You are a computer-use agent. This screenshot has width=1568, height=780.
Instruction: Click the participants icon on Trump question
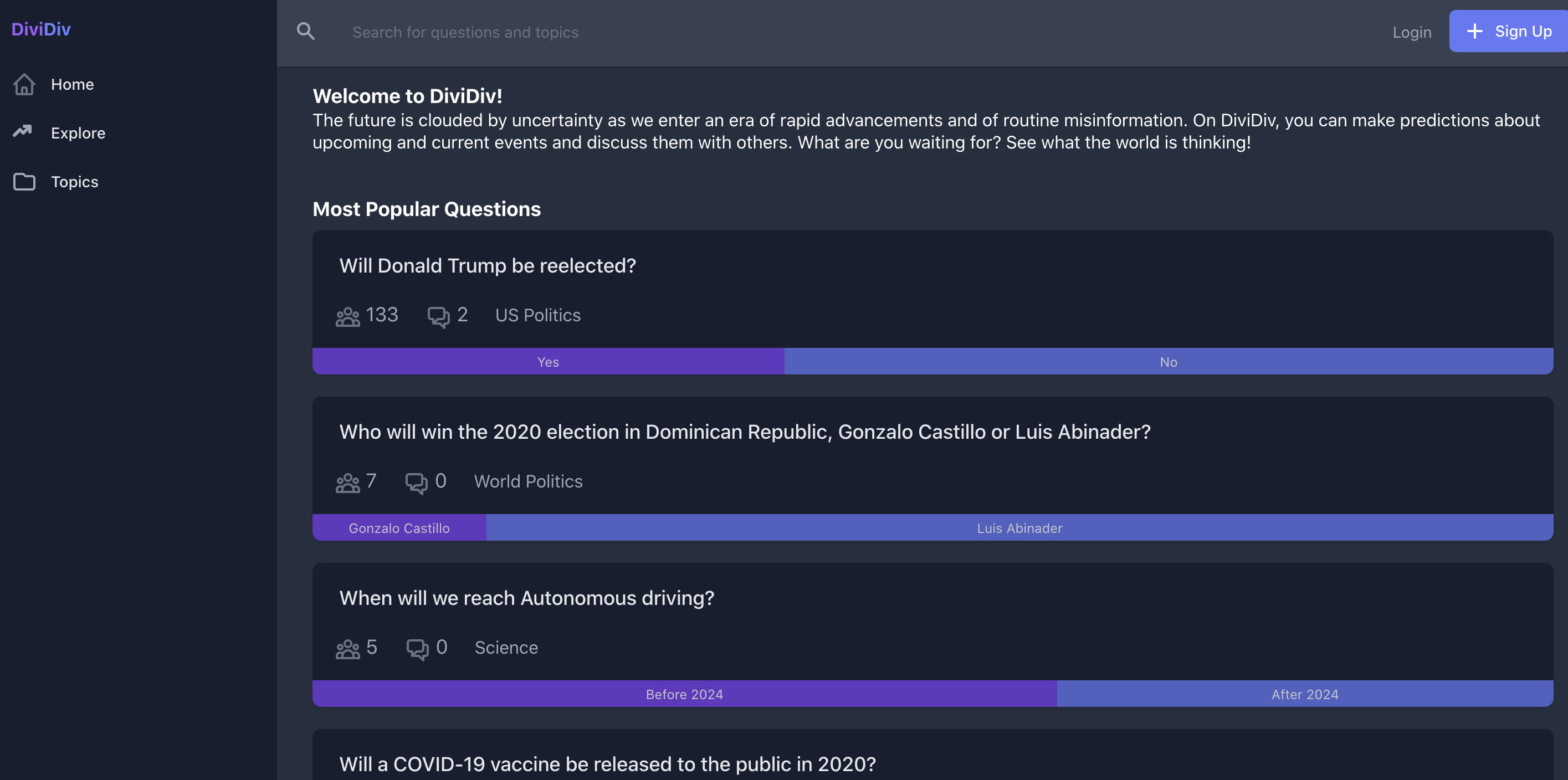347,316
